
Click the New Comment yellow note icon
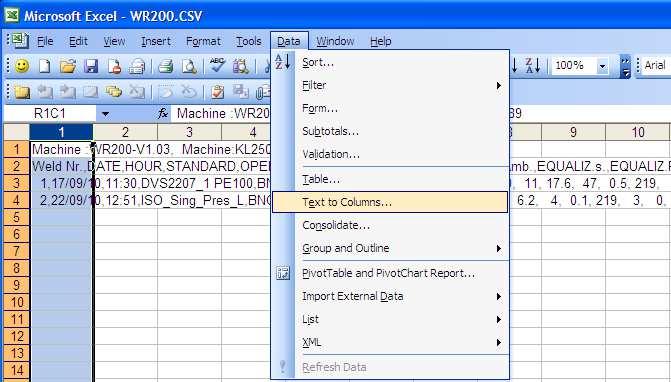(x=22, y=92)
